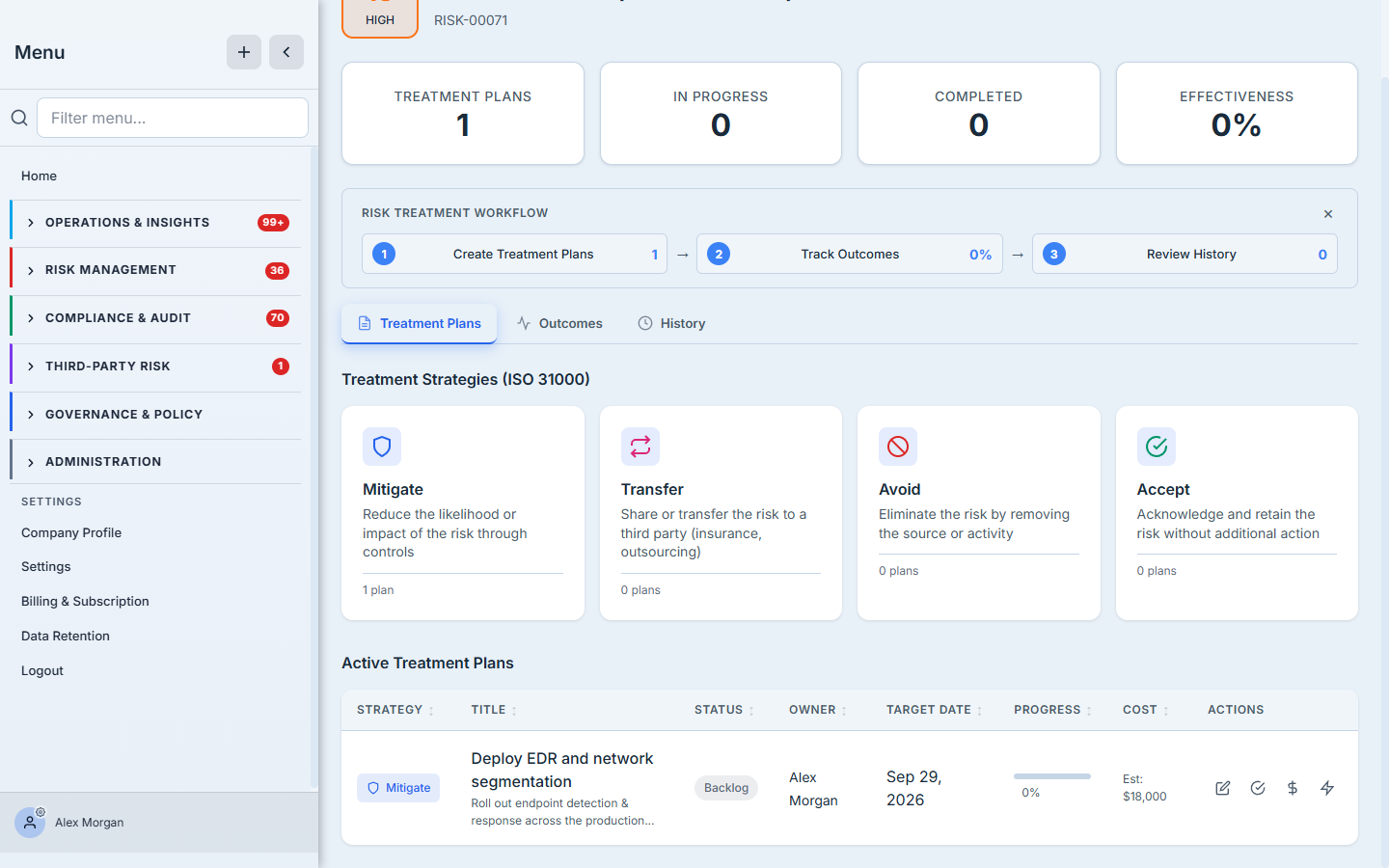Click the Backlog status badge
1389x868 pixels.
click(726, 788)
